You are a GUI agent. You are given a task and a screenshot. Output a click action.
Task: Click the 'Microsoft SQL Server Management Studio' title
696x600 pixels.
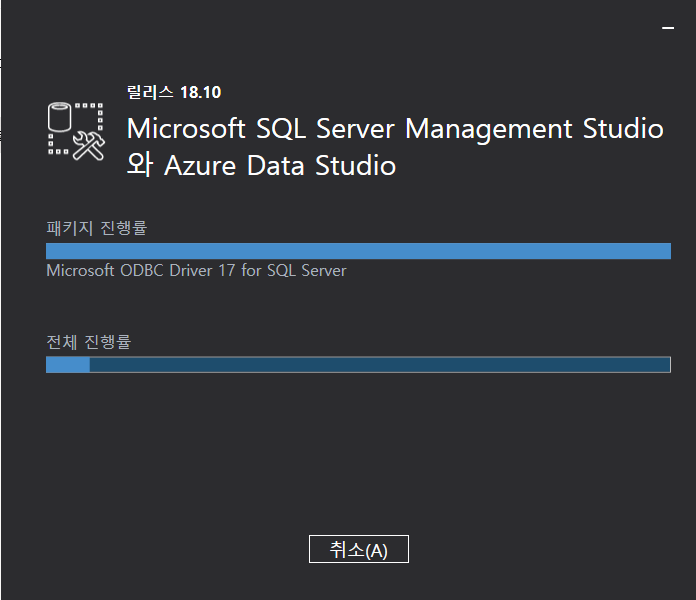tap(395, 129)
